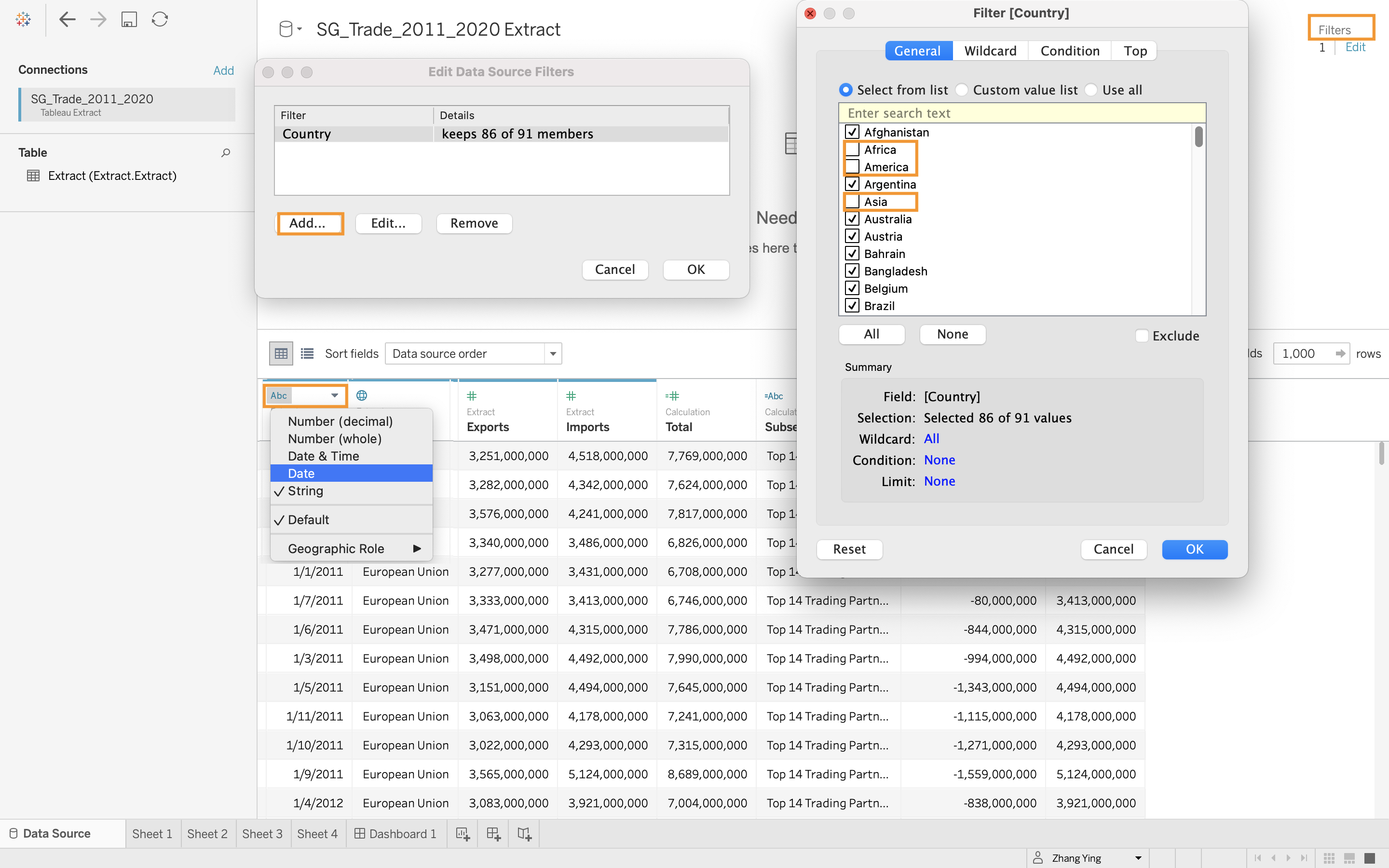Click the back arrow icon
The width and height of the screenshot is (1389, 868).
click(67, 19)
